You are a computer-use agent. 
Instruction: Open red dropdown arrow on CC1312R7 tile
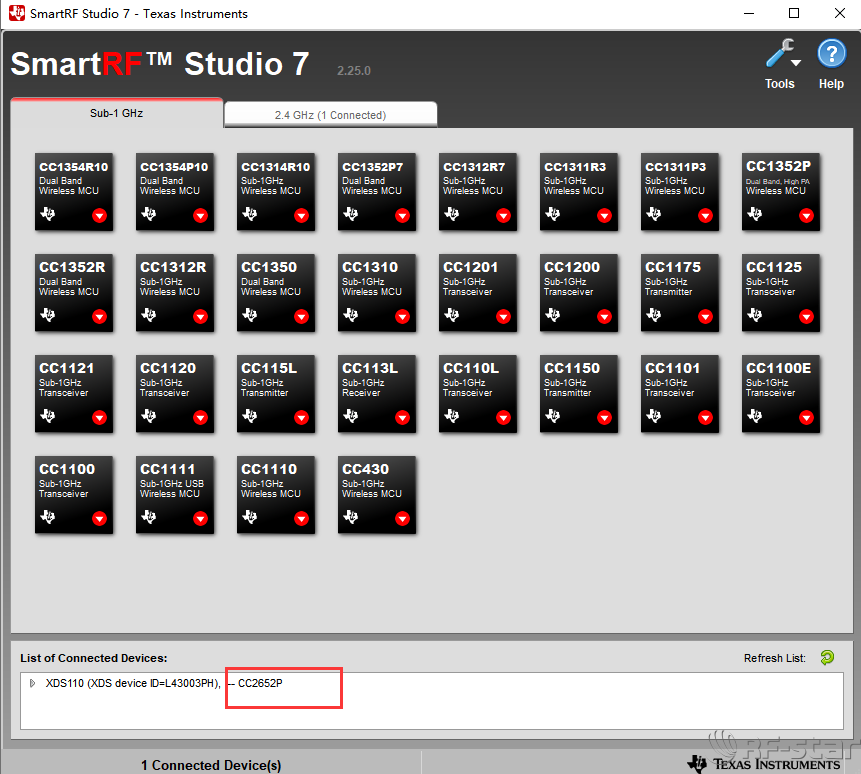click(503, 216)
